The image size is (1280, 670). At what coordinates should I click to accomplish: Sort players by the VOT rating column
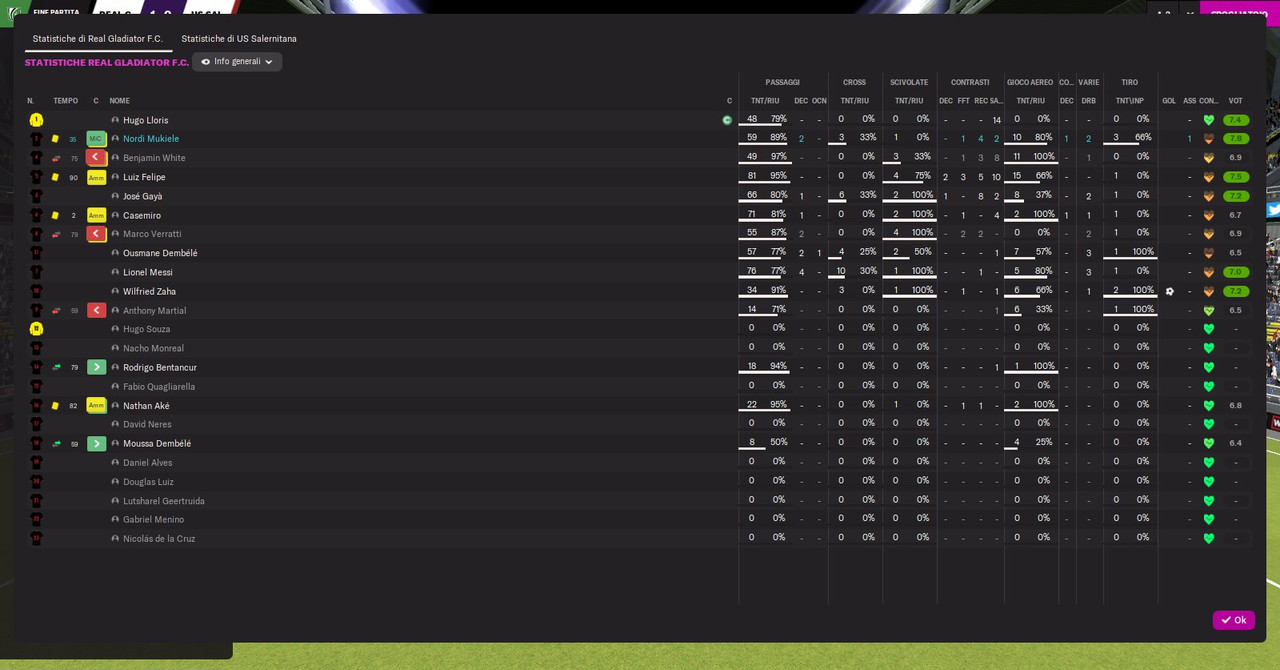coord(1236,101)
